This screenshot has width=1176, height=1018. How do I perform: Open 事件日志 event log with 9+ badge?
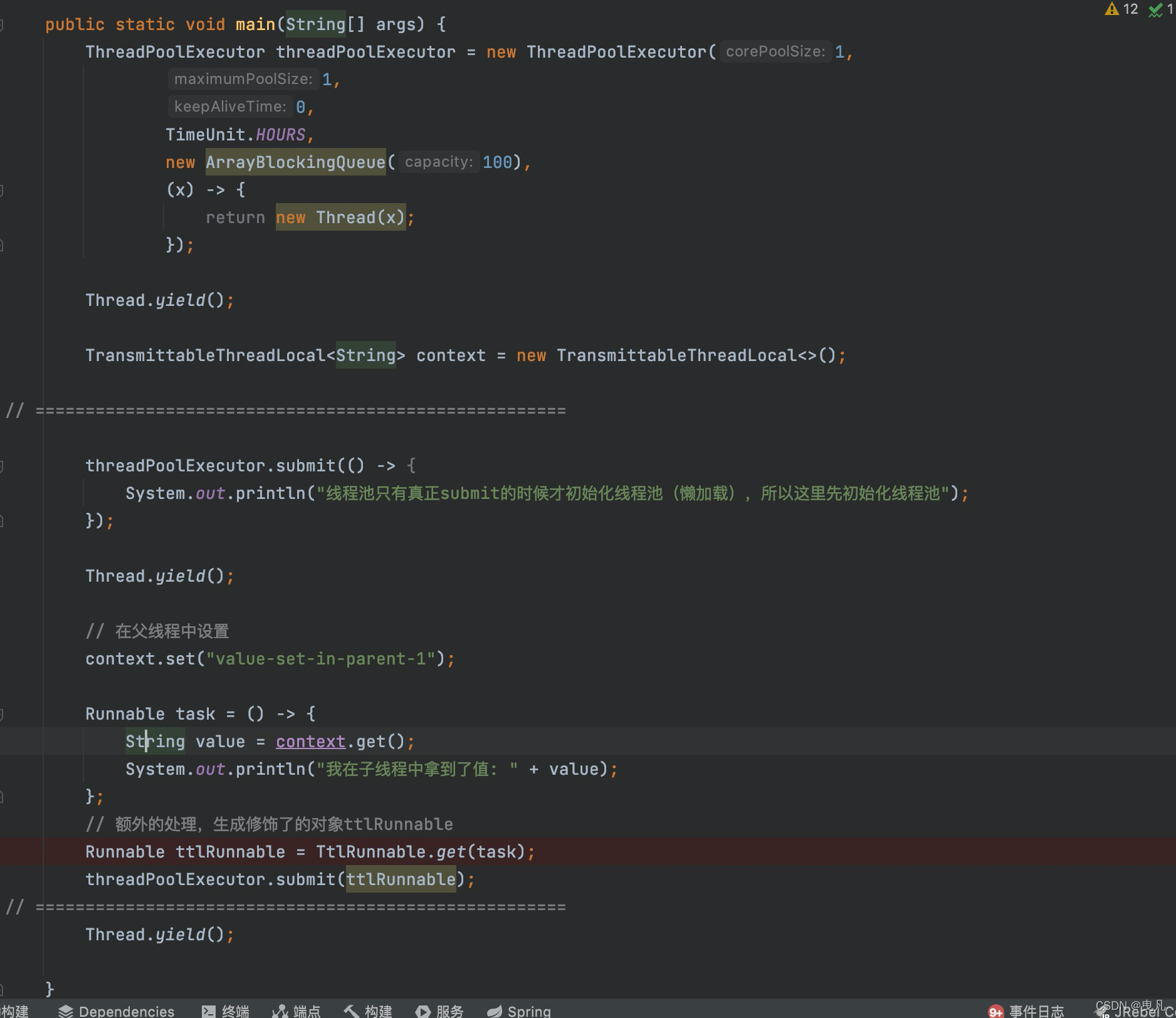tap(1026, 1010)
